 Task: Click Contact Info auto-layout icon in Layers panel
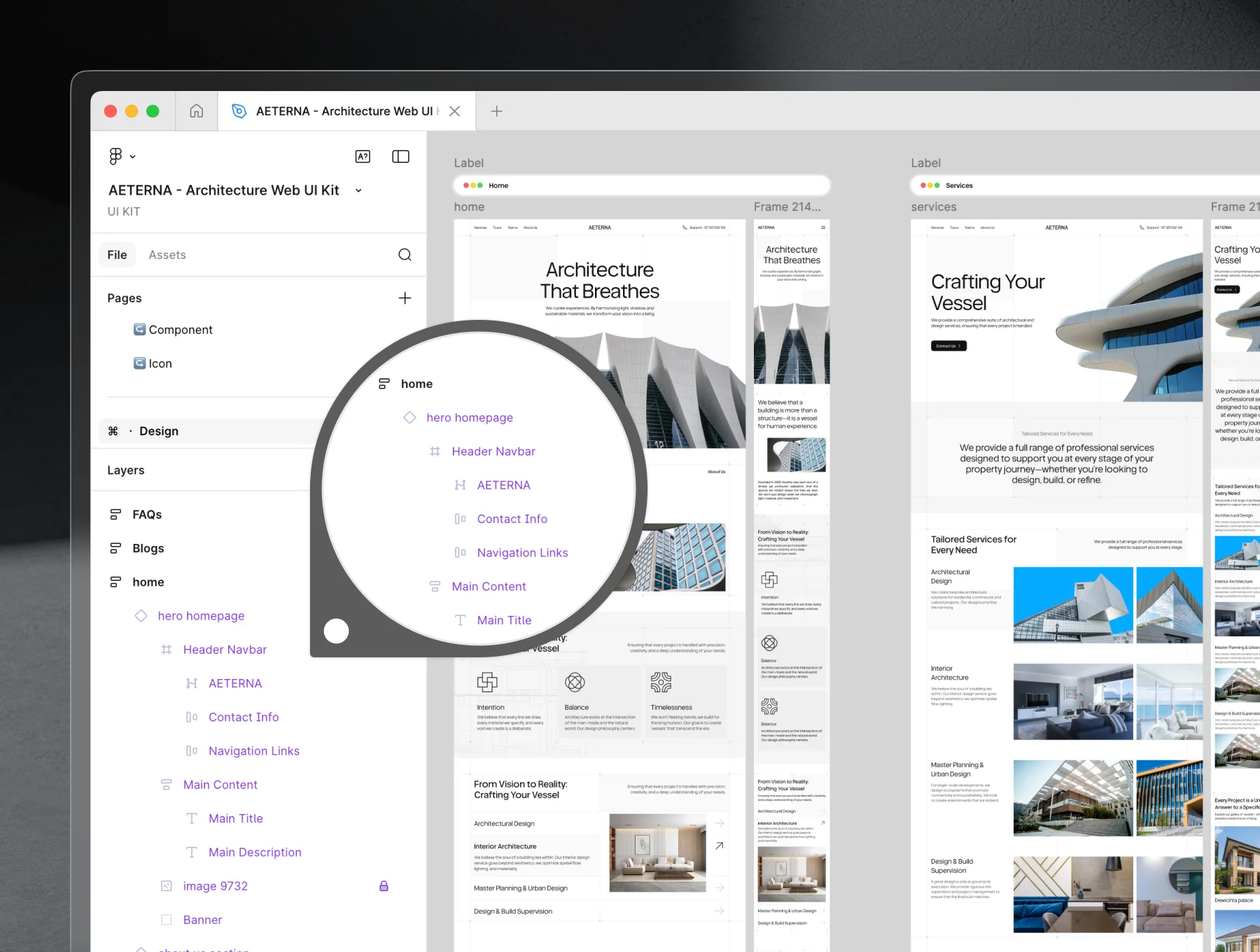click(192, 717)
